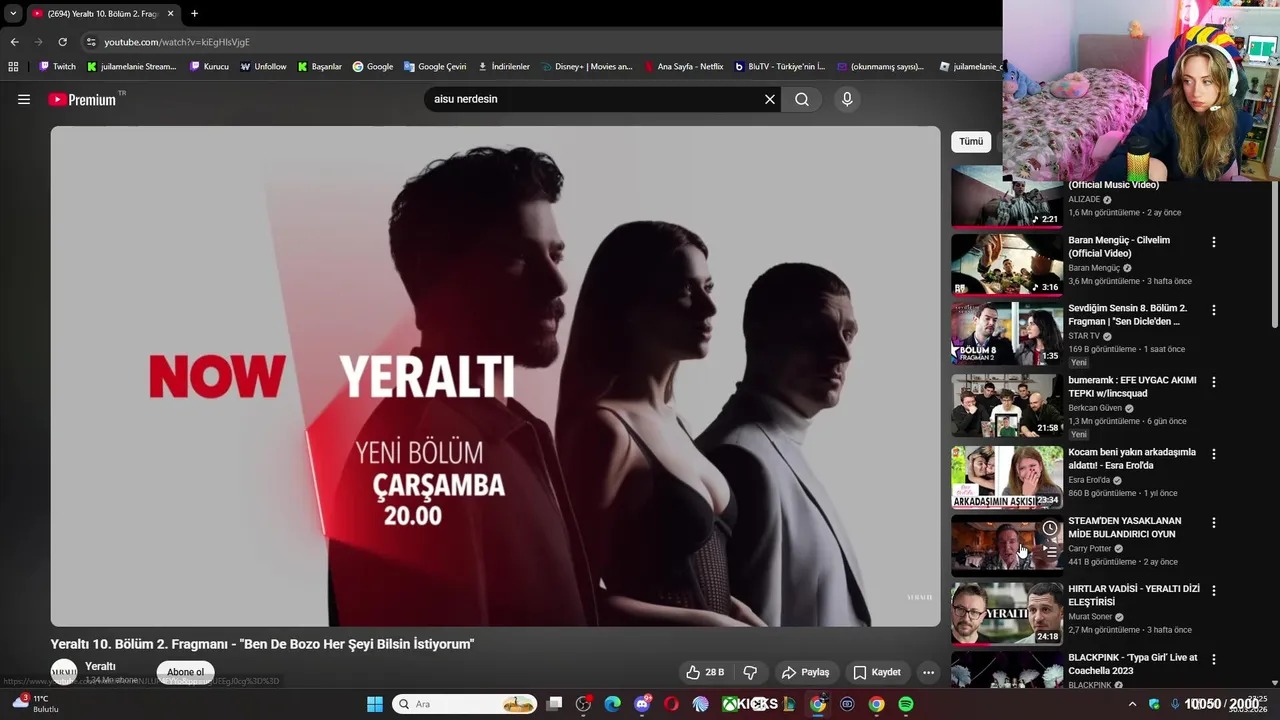
Task: Add STEAM video to Watch Later clock
Action: click(1050, 528)
